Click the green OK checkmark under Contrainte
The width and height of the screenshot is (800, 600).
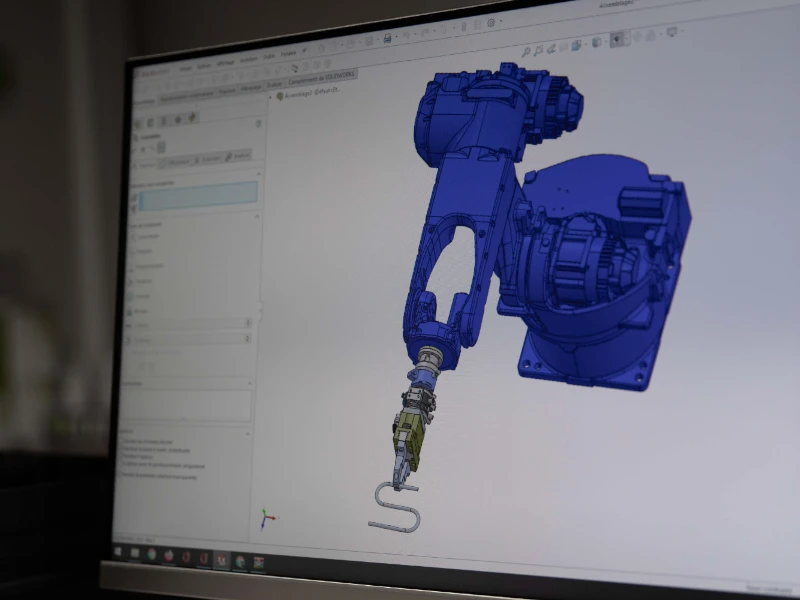click(x=135, y=150)
